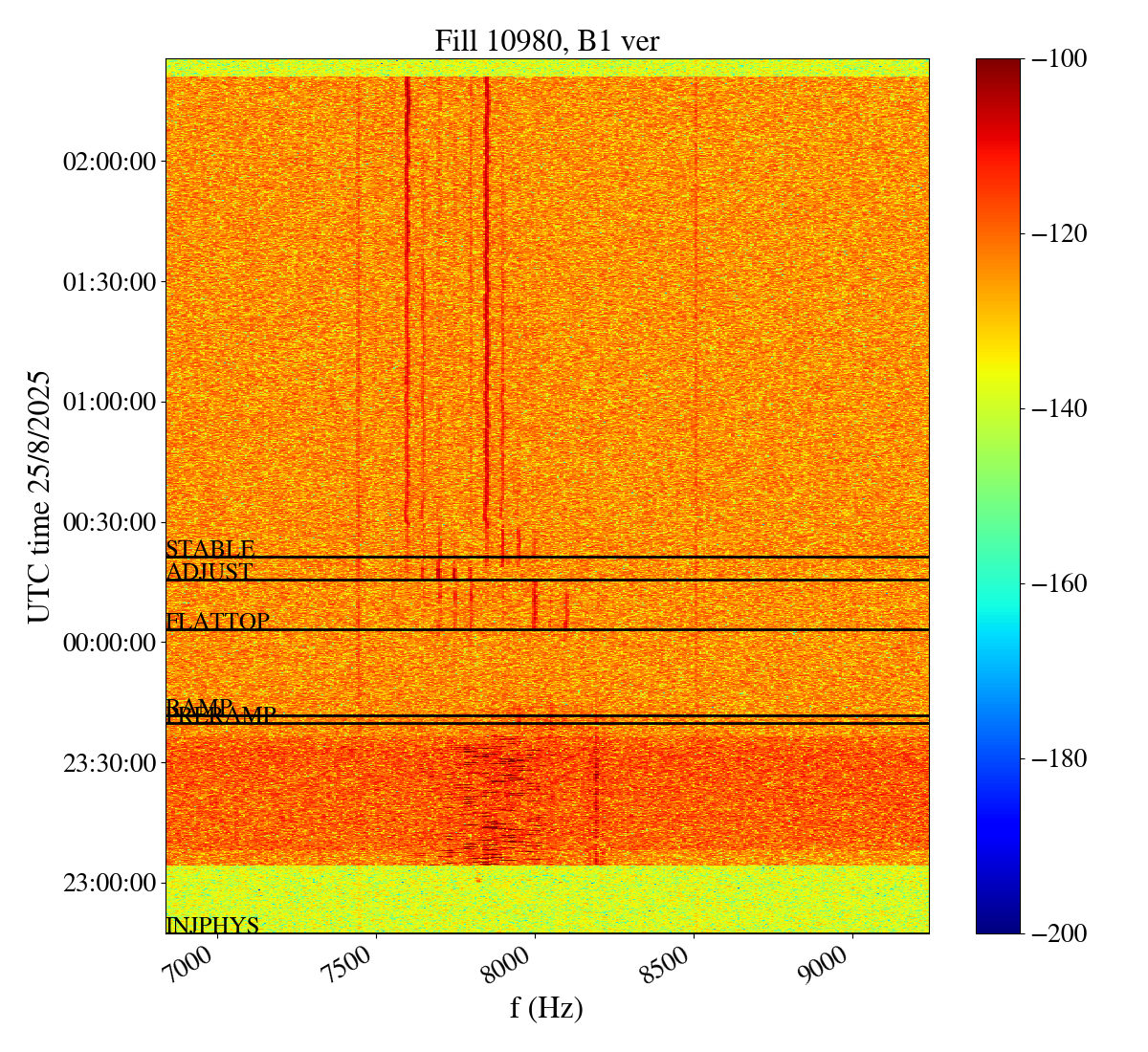Click the −180 colorbar tick label

1061,758
